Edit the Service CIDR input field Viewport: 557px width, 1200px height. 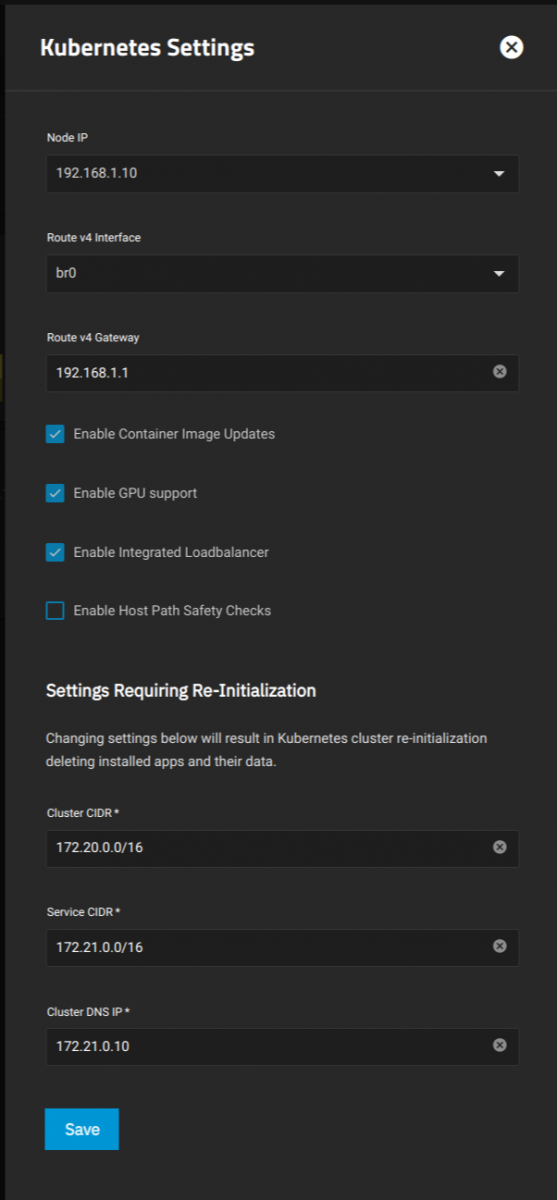(270, 947)
